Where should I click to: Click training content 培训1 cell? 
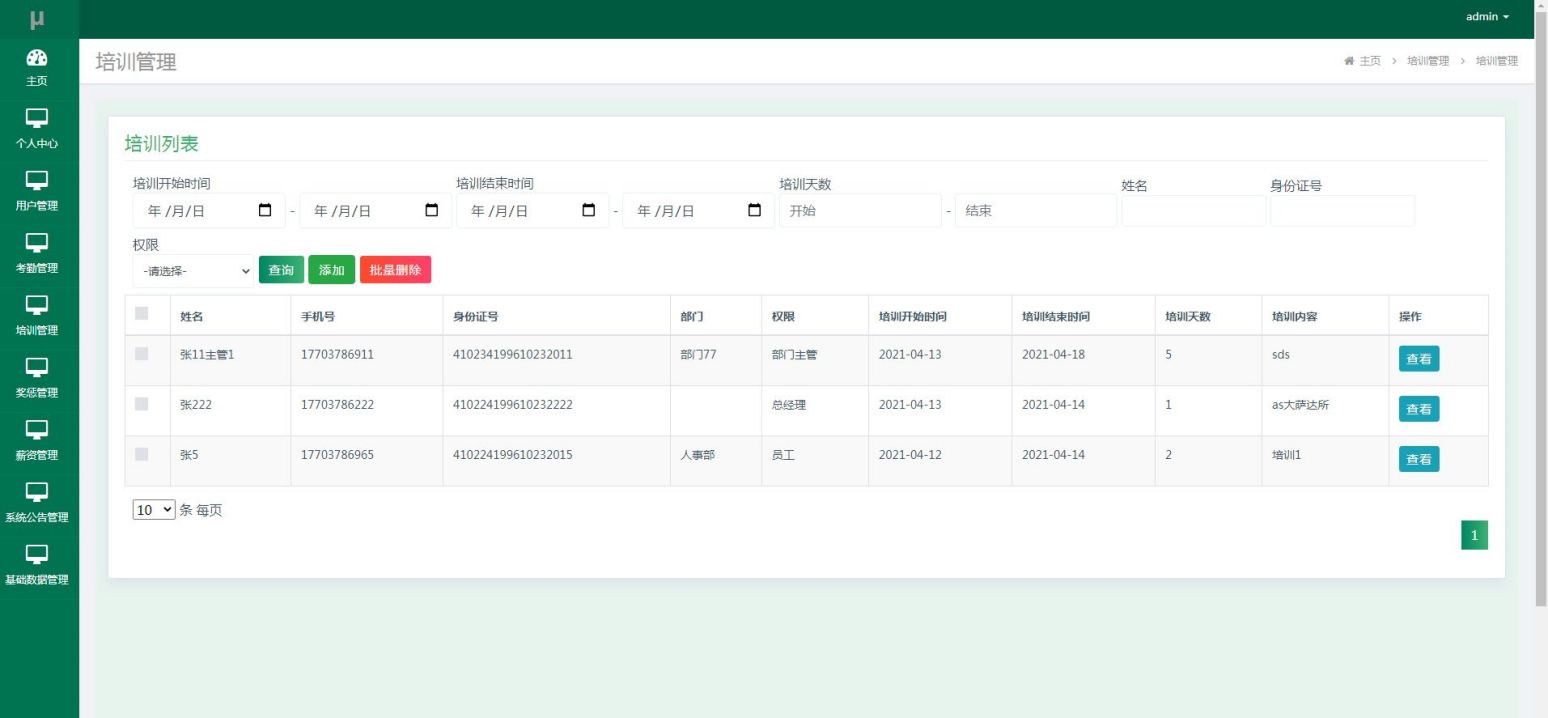(x=1287, y=454)
